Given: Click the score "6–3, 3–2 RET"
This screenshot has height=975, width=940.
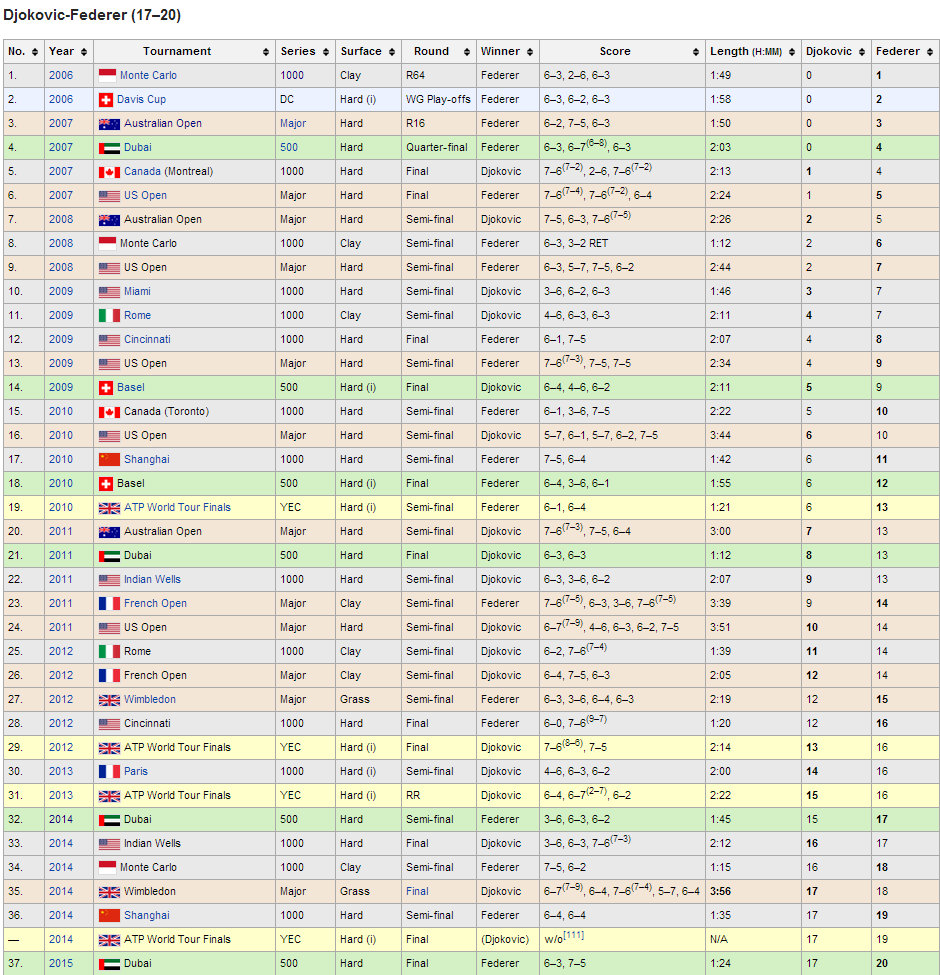Looking at the screenshot, I should tap(576, 244).
